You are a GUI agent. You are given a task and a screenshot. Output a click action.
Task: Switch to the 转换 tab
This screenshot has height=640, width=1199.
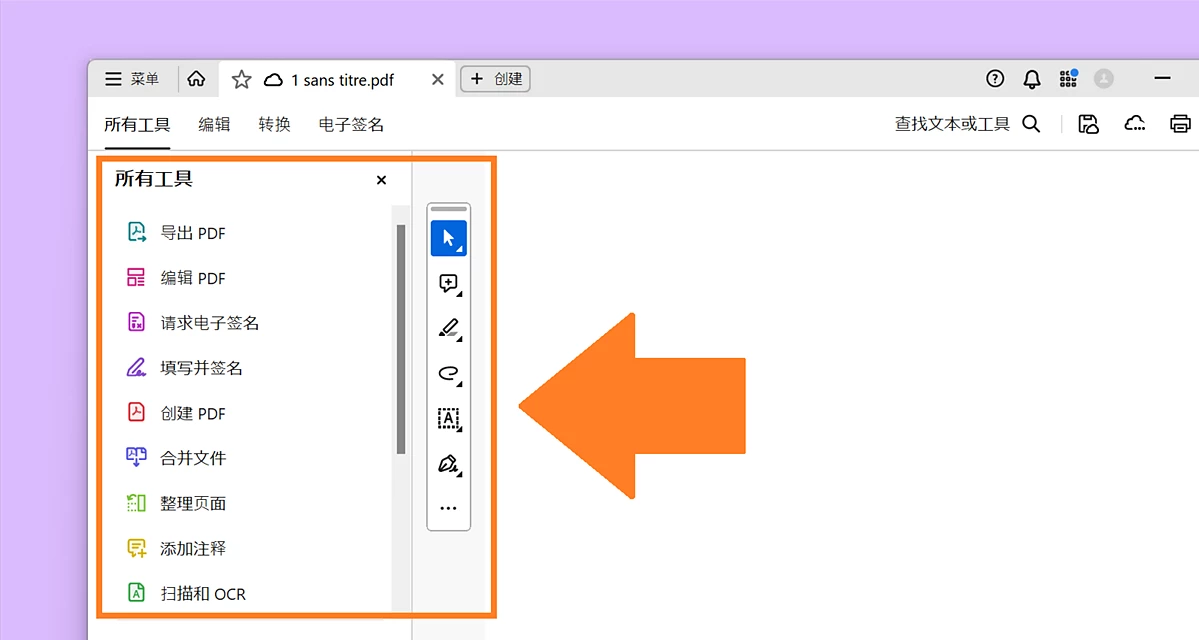(x=273, y=124)
